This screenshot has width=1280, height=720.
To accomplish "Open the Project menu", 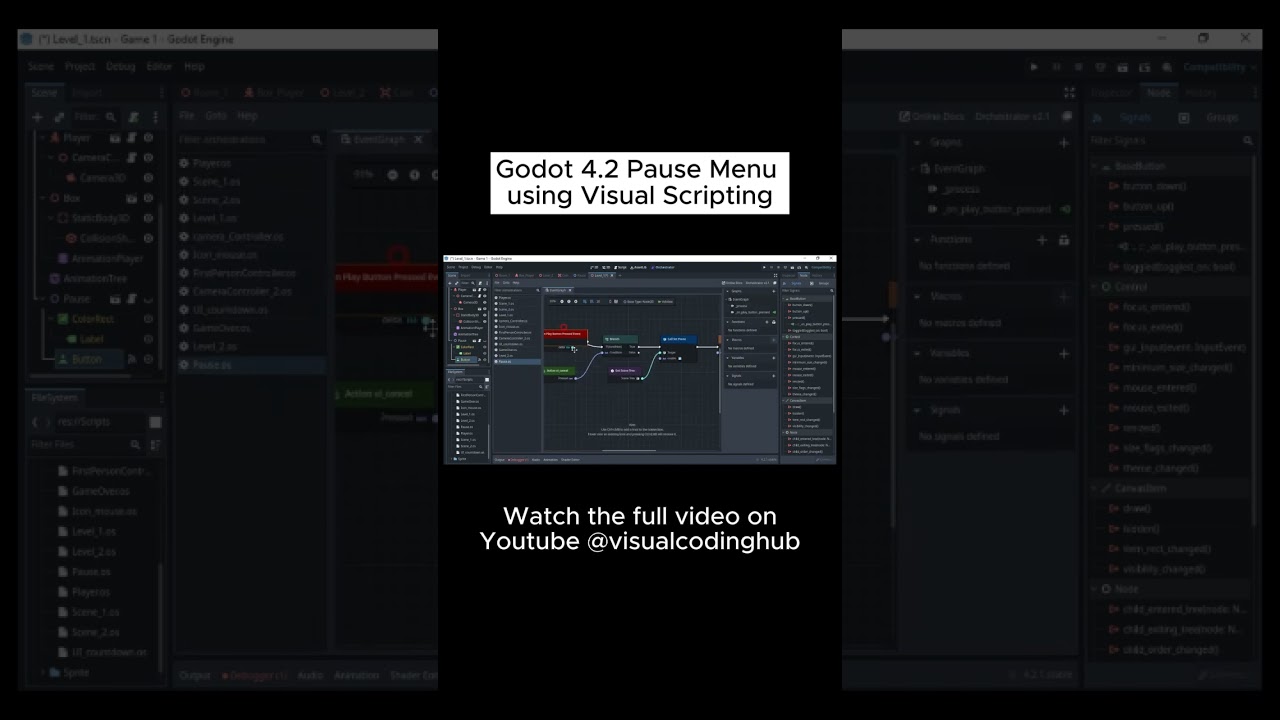I will (x=80, y=67).
